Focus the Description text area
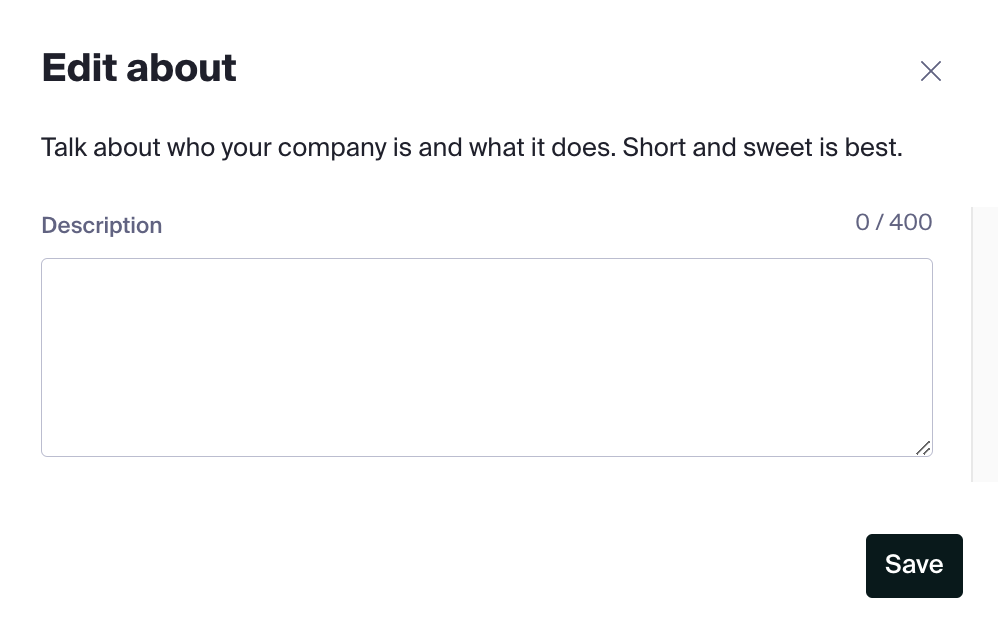 [486, 357]
